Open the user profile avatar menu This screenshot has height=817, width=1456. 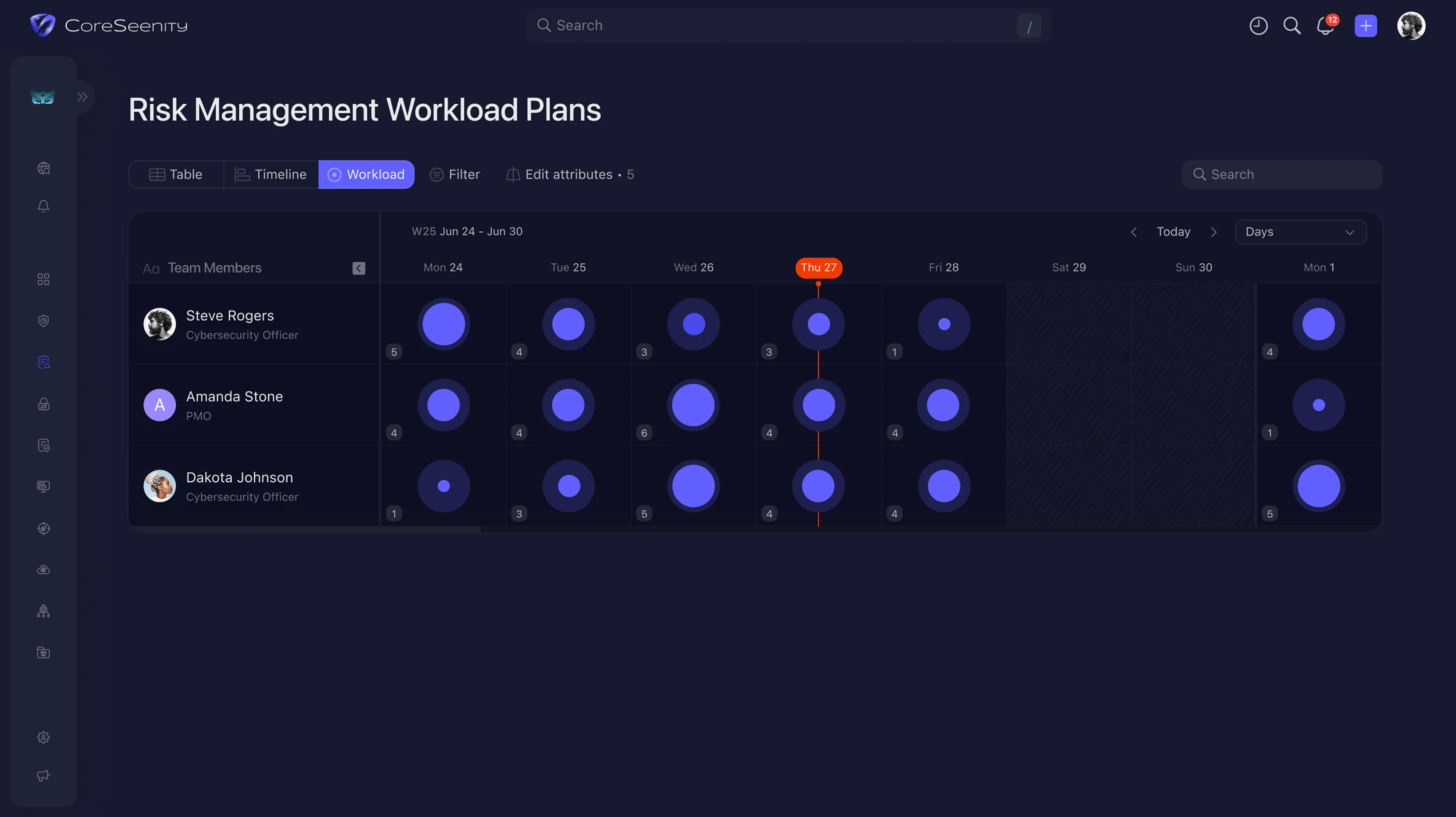[x=1411, y=25]
